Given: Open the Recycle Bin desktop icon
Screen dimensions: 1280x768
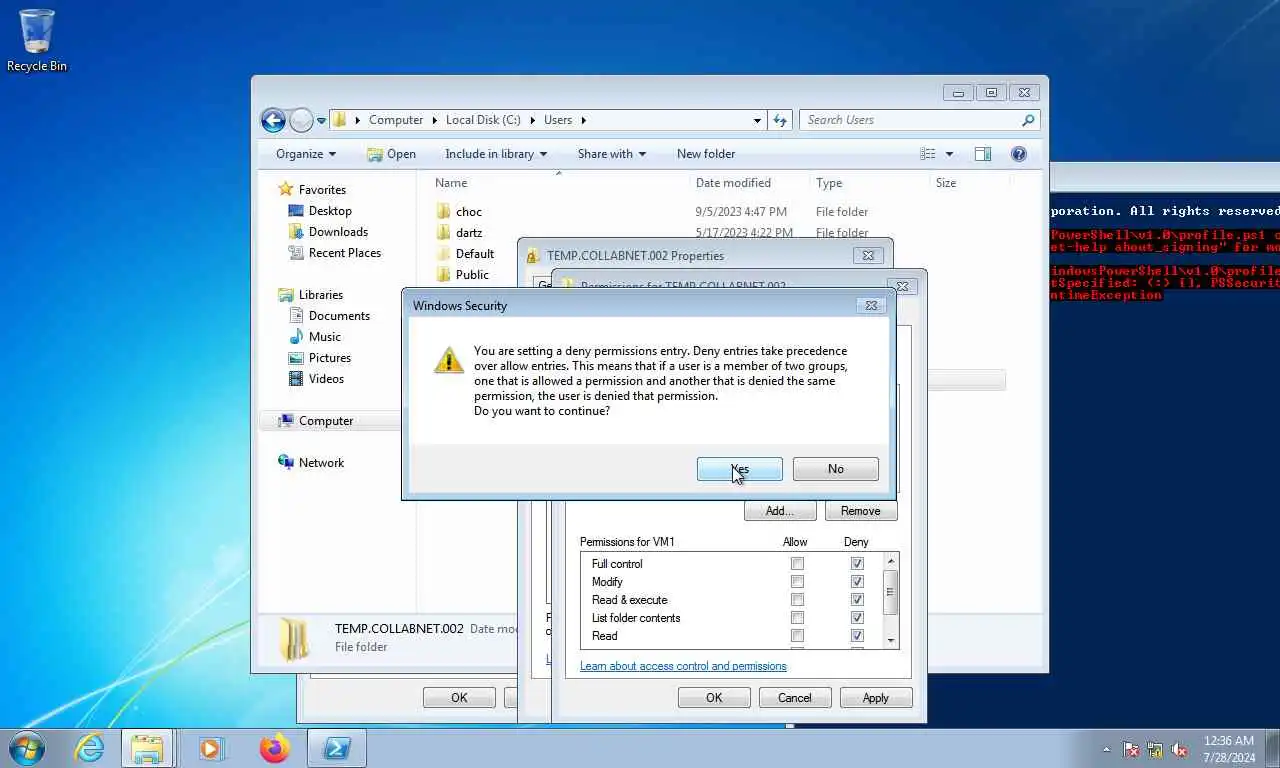Looking at the screenshot, I should coord(37,40).
